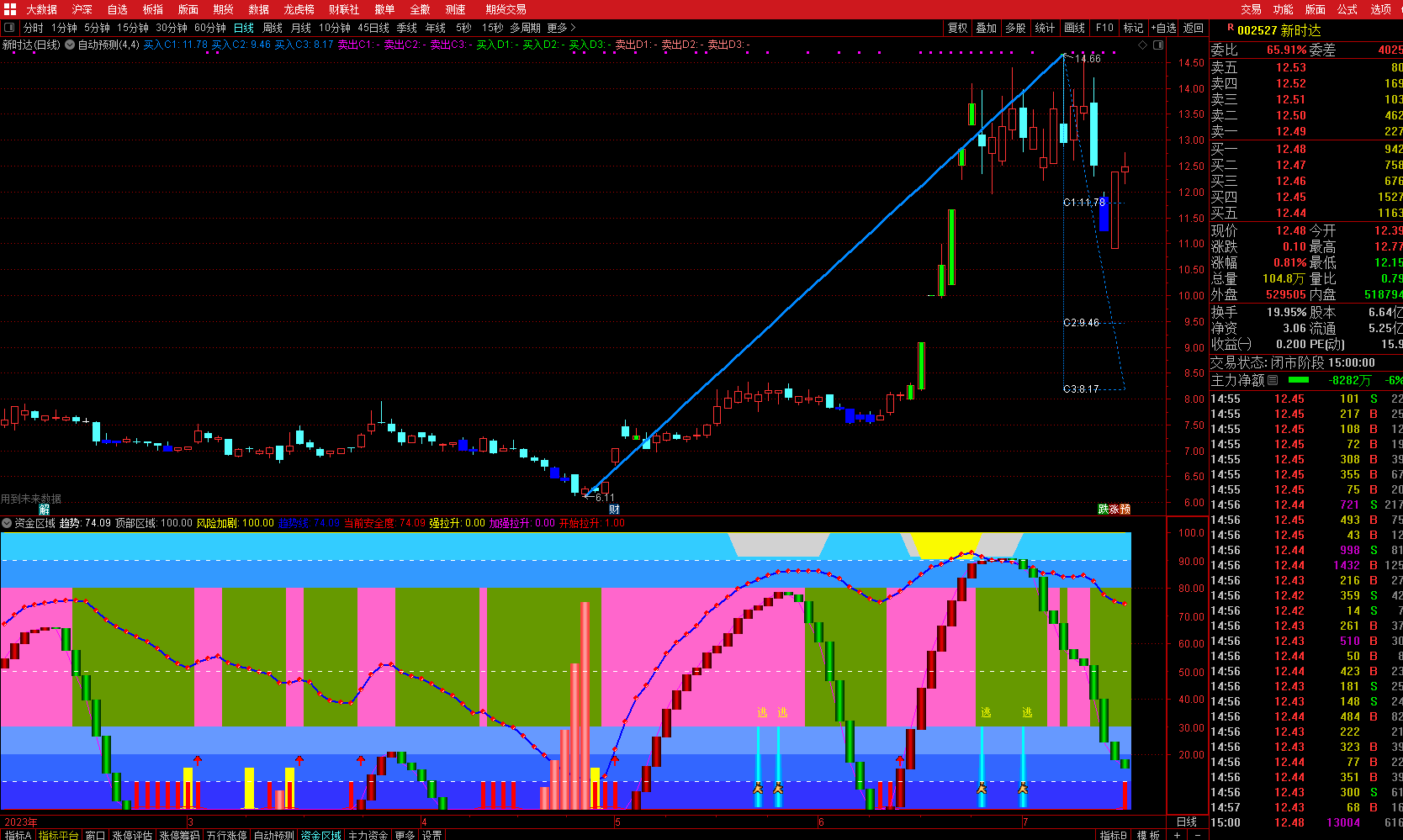Select the 涨停筹码 indicator tab
The width and height of the screenshot is (1403, 840).
pyautogui.click(x=179, y=835)
